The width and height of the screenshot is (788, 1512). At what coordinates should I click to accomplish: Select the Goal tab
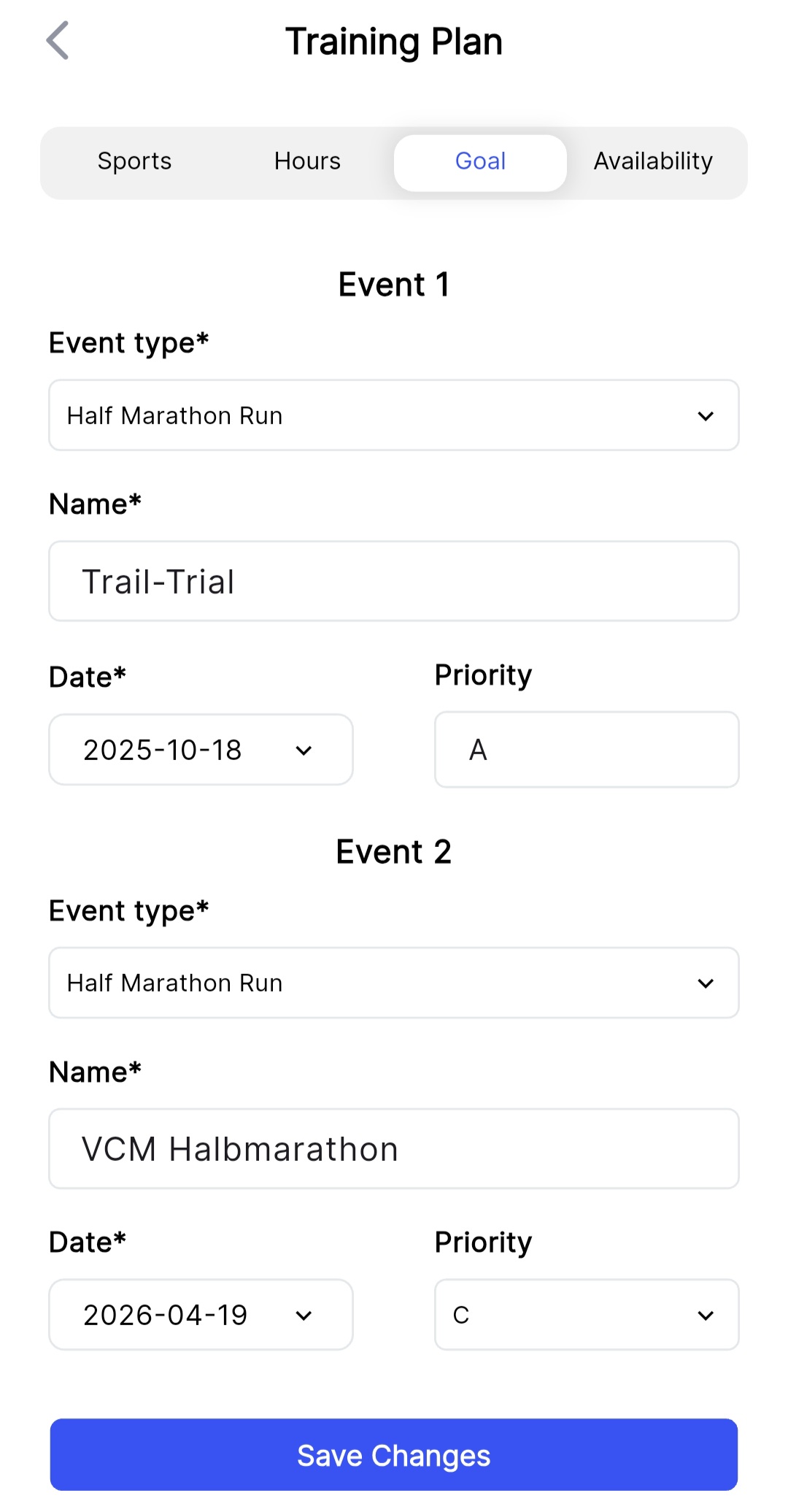click(480, 161)
